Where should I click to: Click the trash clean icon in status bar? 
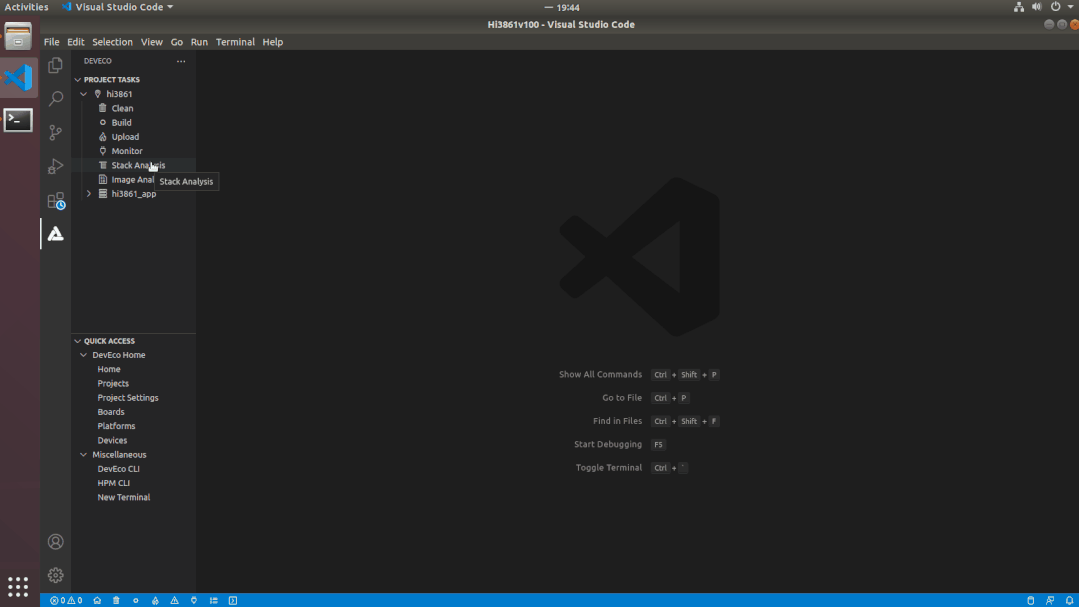116,601
